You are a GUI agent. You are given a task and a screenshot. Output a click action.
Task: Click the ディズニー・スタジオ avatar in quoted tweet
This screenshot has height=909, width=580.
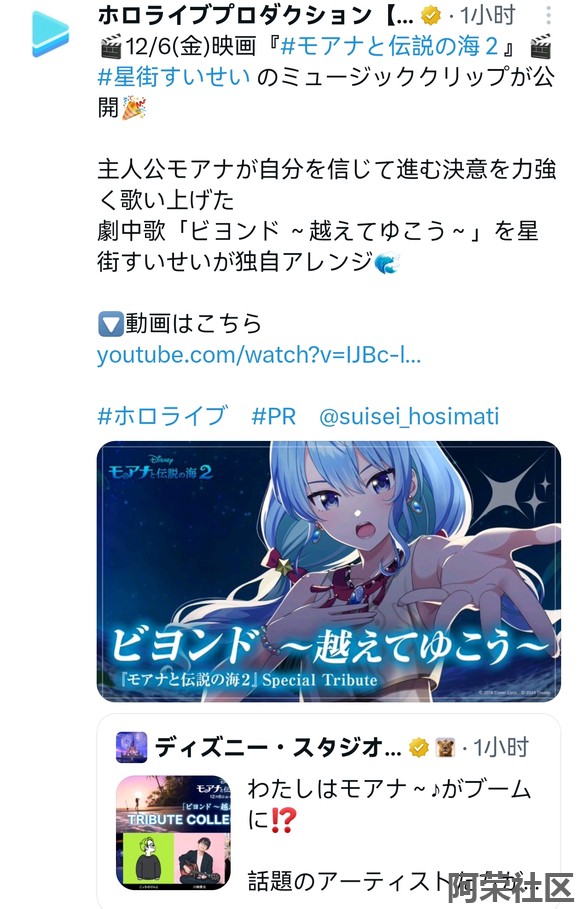tap(132, 747)
